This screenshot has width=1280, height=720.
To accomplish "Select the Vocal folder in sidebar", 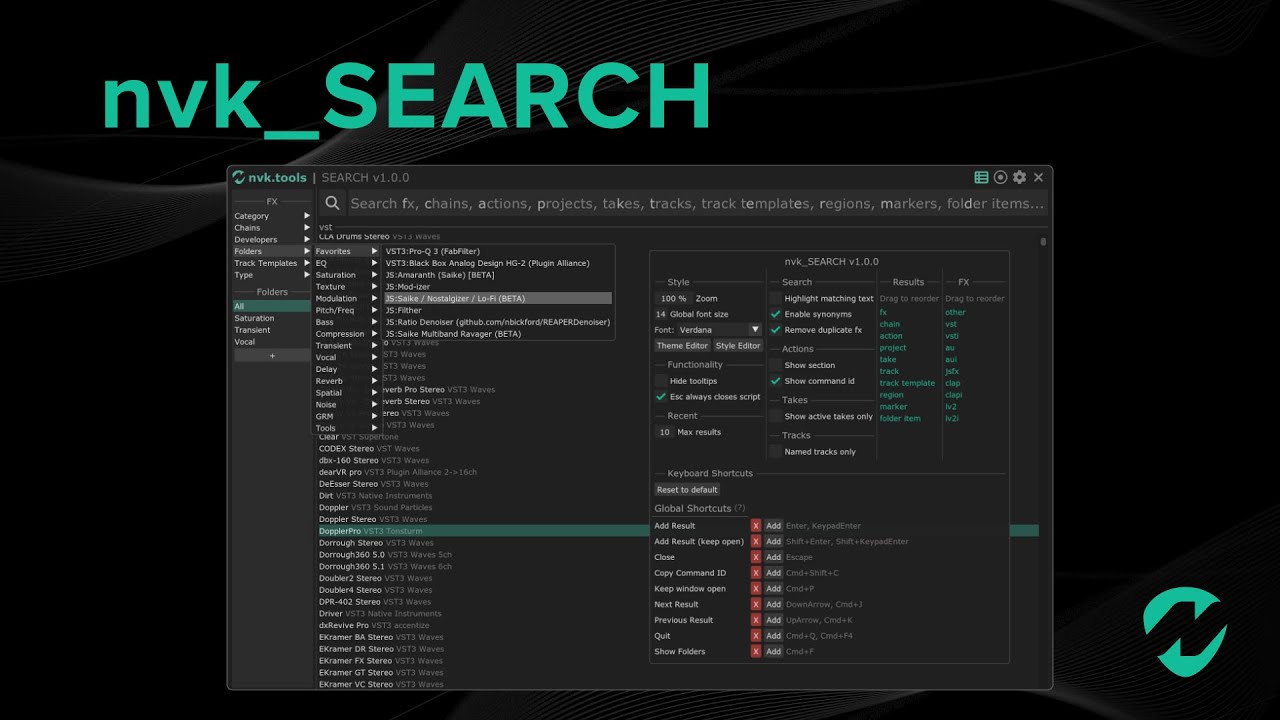I will click(x=272, y=342).
